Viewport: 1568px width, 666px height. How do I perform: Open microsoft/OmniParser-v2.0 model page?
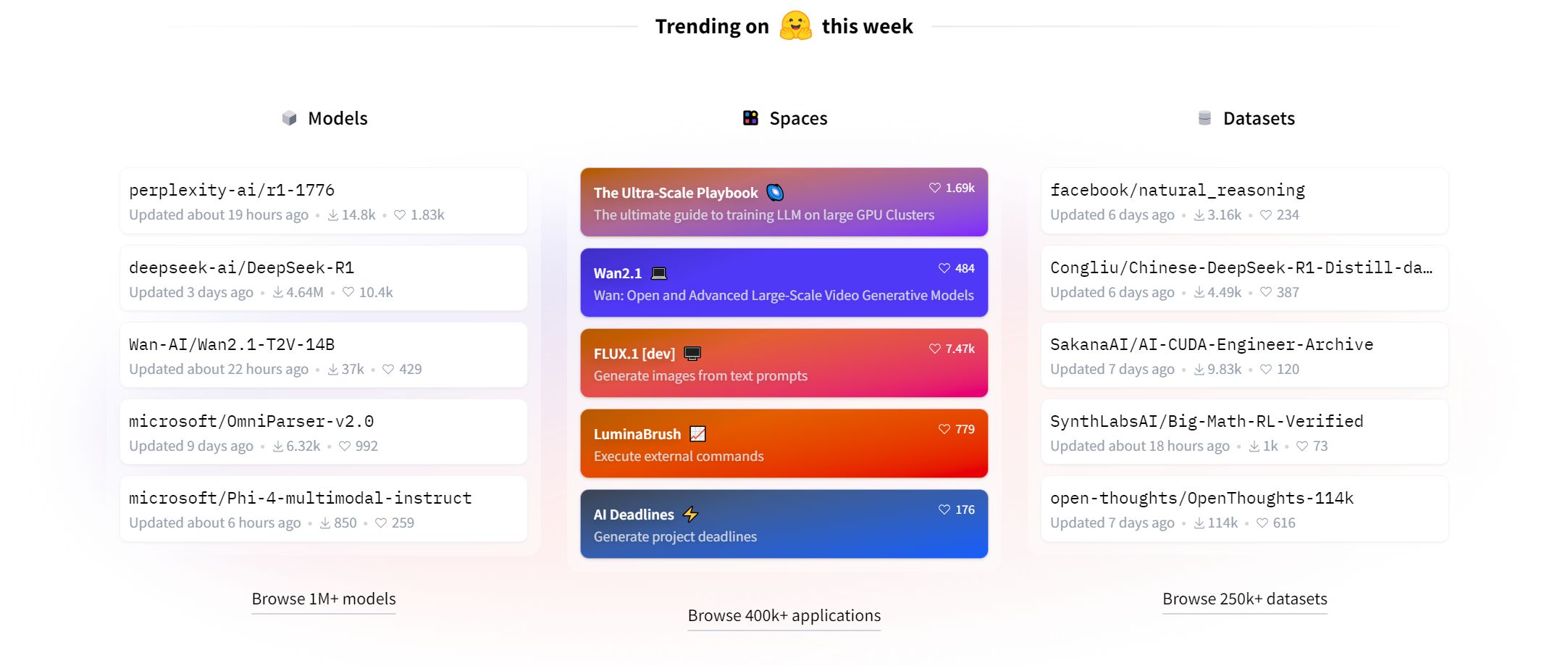(x=324, y=432)
